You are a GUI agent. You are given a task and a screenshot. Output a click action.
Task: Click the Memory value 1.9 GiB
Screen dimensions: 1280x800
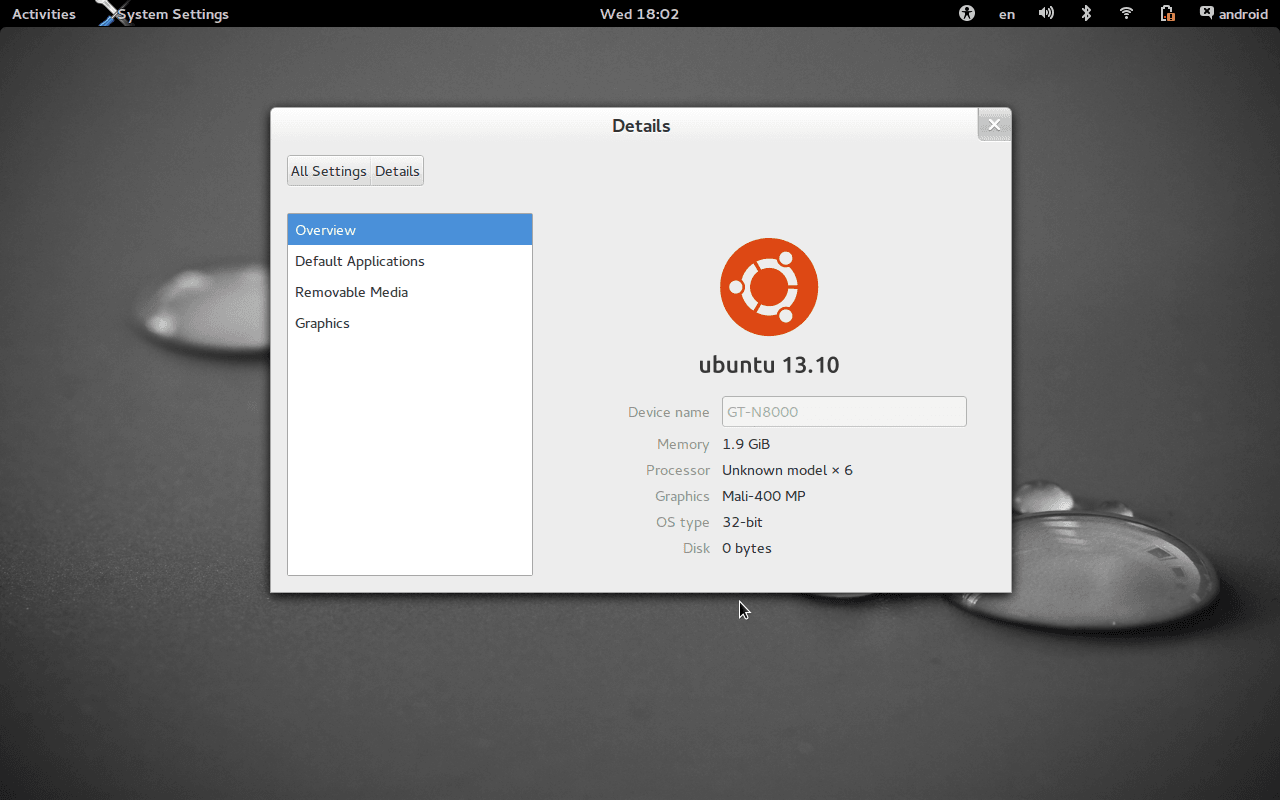[746, 444]
